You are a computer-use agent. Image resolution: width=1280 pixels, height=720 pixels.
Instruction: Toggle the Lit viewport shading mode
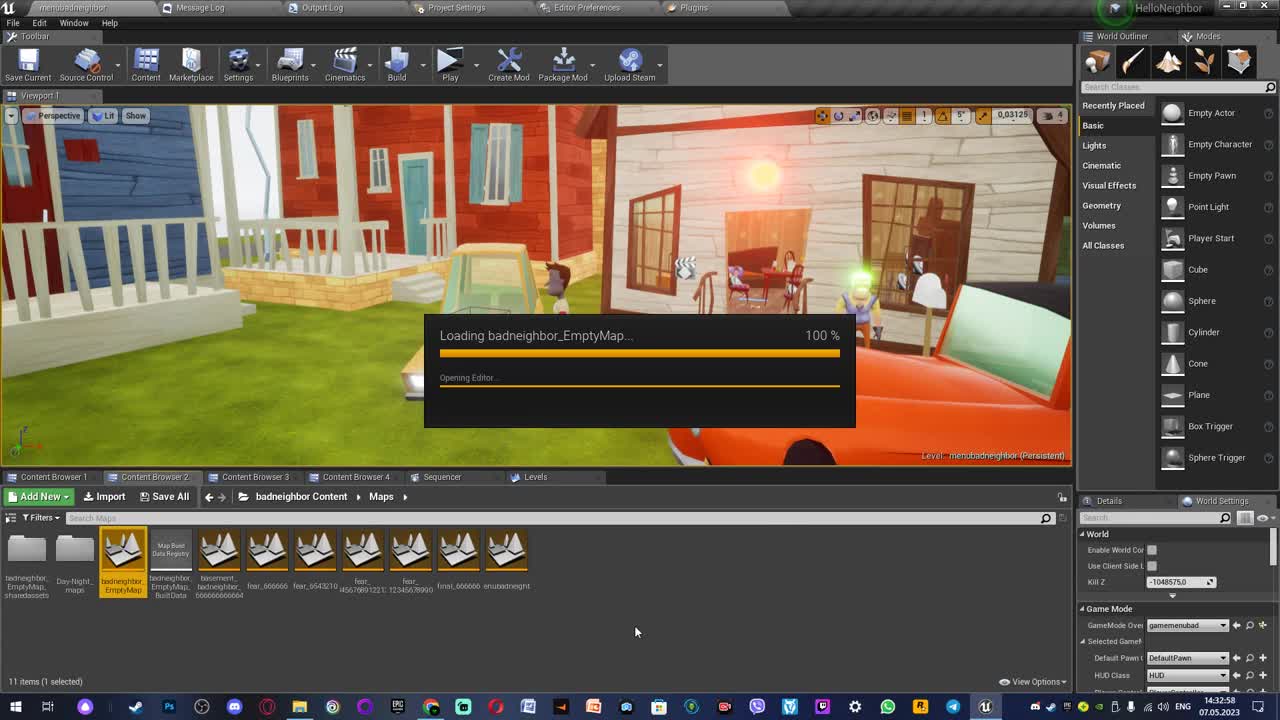coord(104,115)
